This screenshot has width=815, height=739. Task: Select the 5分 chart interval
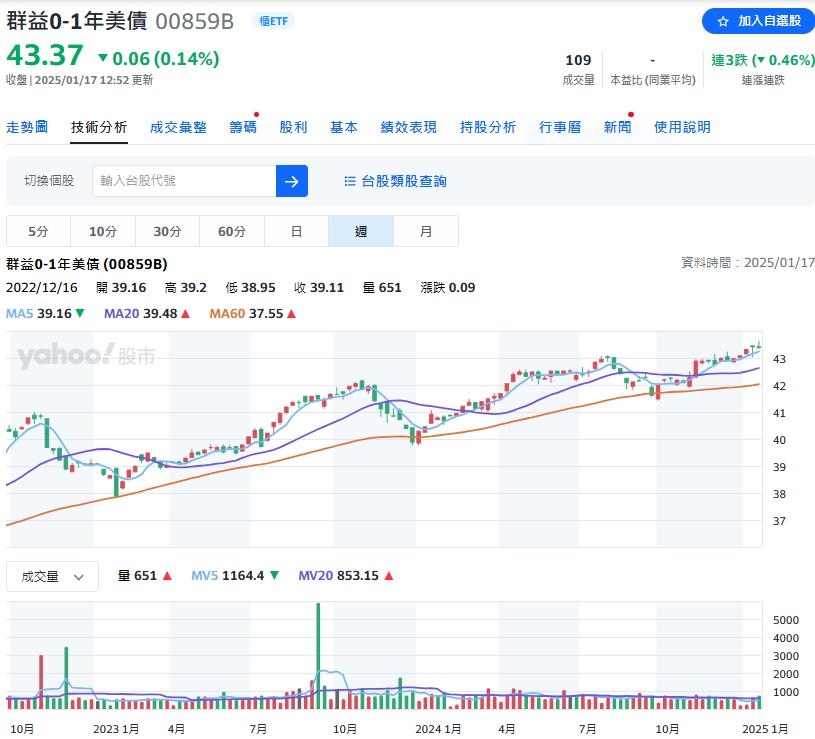click(x=38, y=230)
